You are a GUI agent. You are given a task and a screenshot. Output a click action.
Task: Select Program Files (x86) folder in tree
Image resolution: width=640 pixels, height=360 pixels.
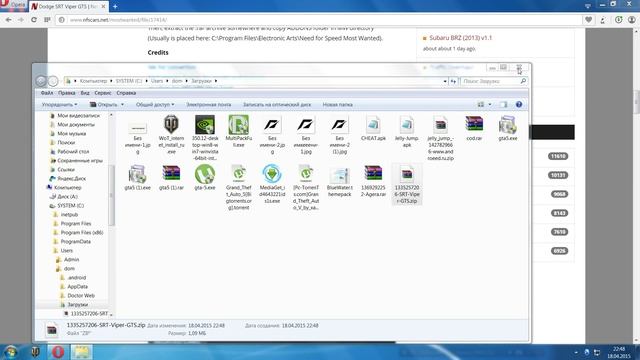[x=82, y=233]
